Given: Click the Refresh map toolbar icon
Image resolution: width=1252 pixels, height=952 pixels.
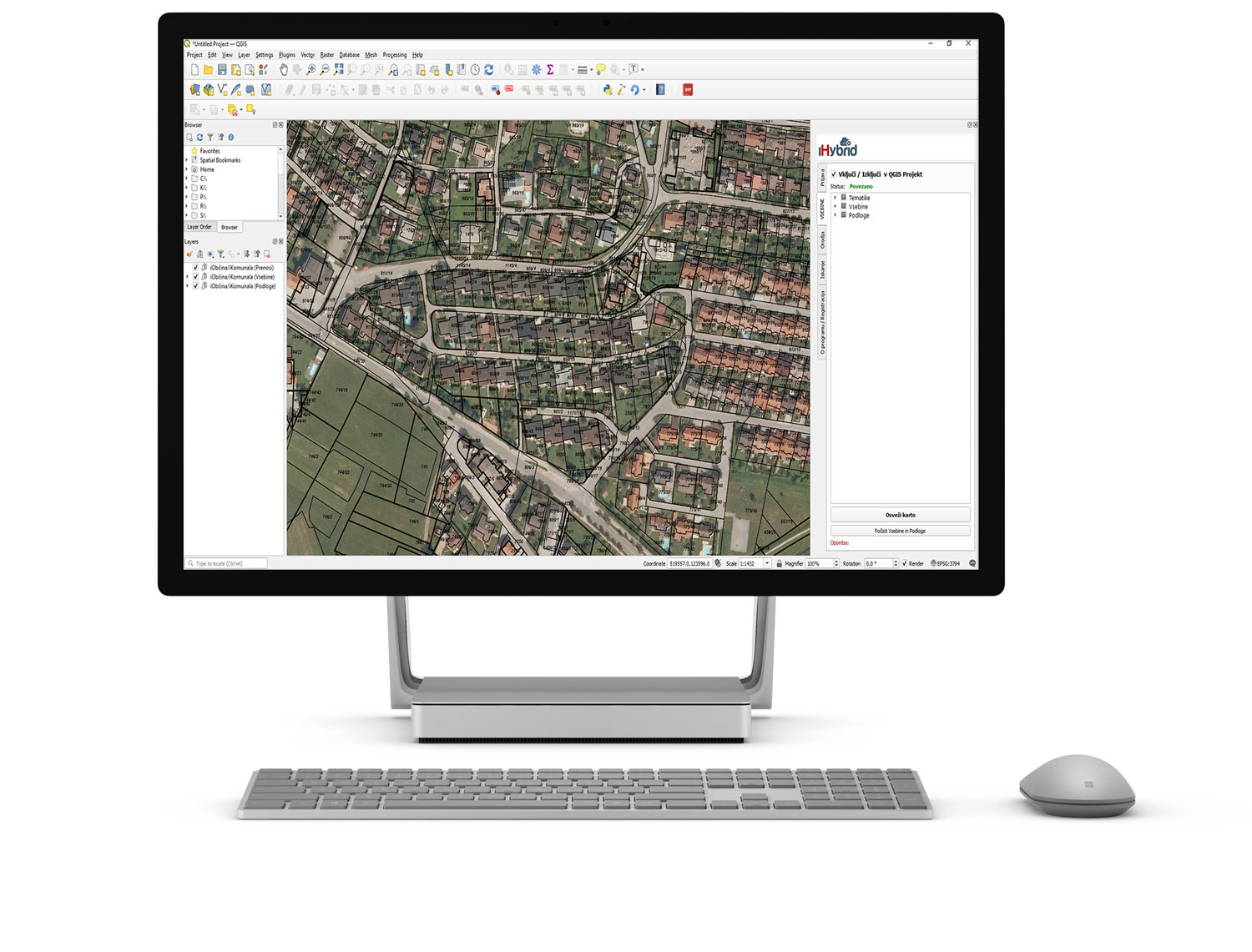Looking at the screenshot, I should (489, 70).
